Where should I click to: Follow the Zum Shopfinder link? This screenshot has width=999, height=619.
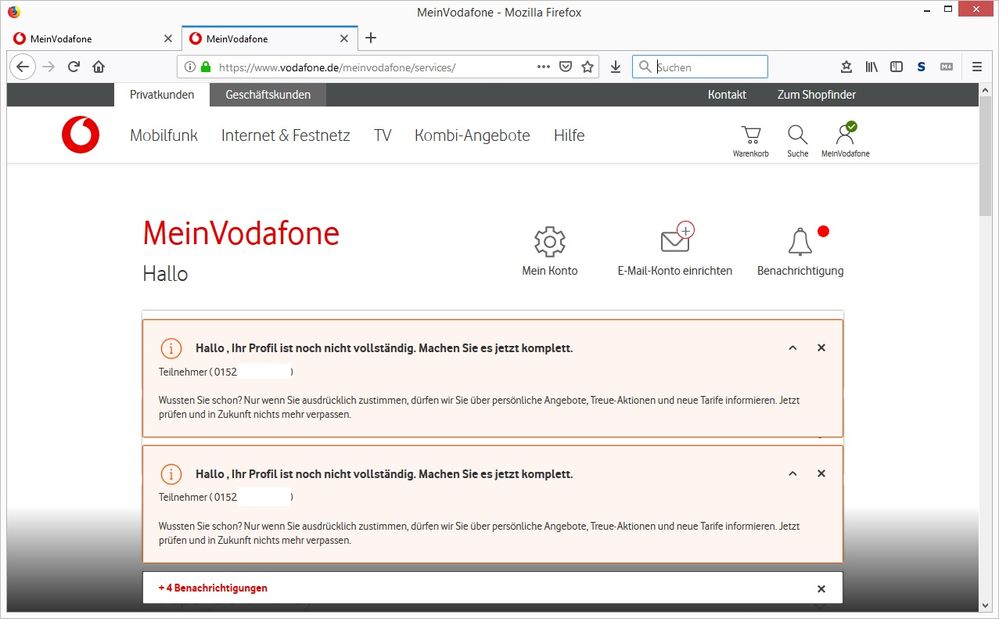pyautogui.click(x=816, y=95)
